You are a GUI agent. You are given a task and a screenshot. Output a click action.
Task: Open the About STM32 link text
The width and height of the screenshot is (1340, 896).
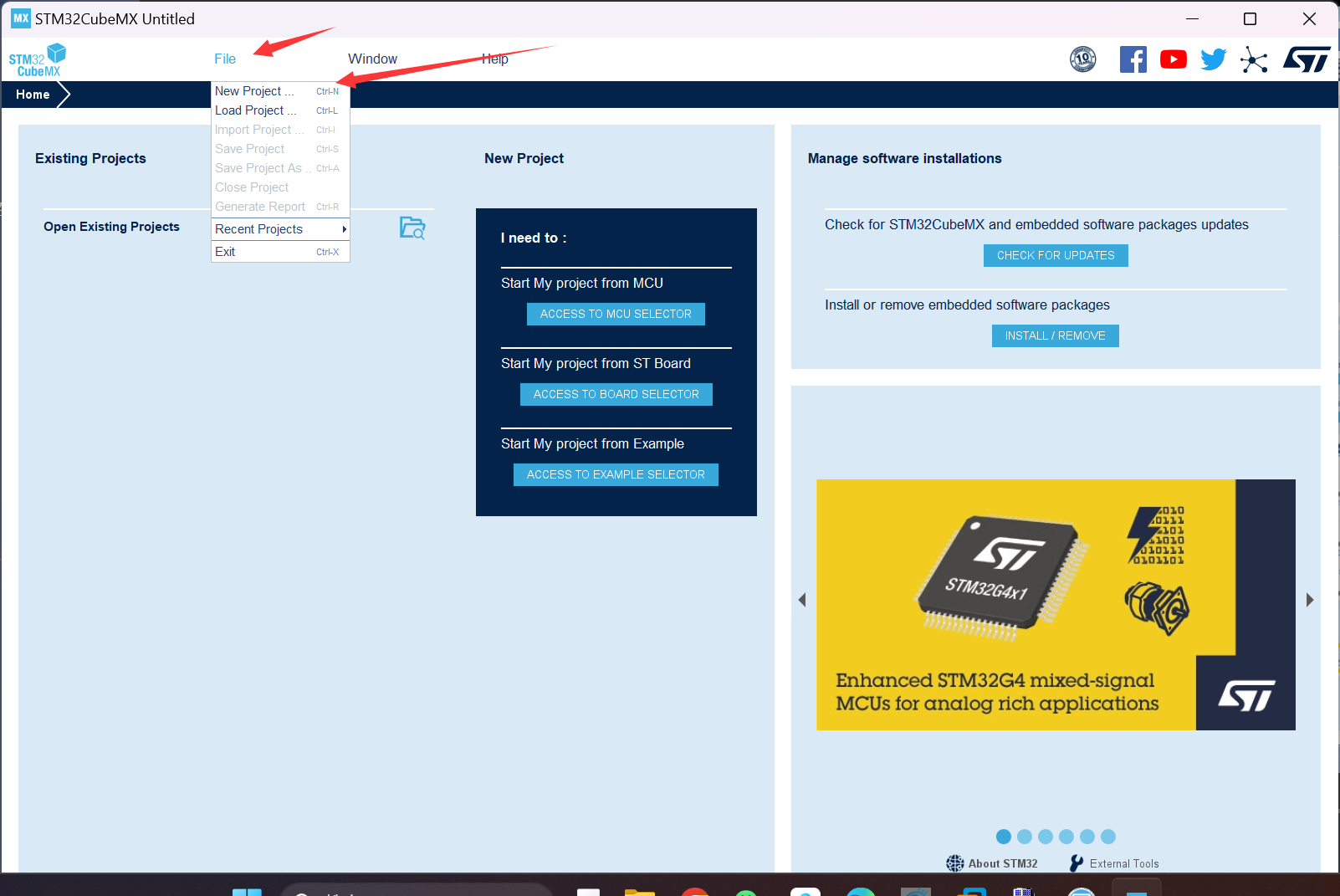tap(1003, 863)
